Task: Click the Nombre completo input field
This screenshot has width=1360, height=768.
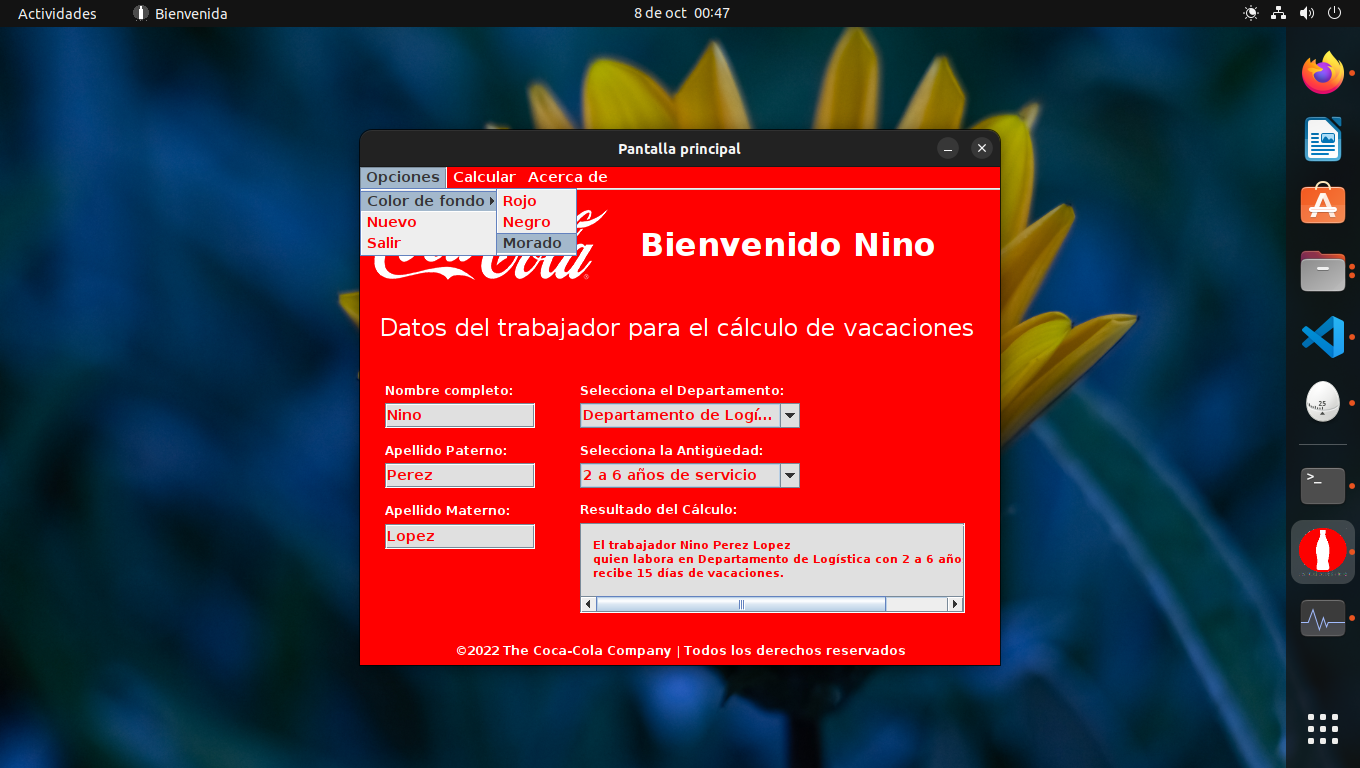Action: 460,415
